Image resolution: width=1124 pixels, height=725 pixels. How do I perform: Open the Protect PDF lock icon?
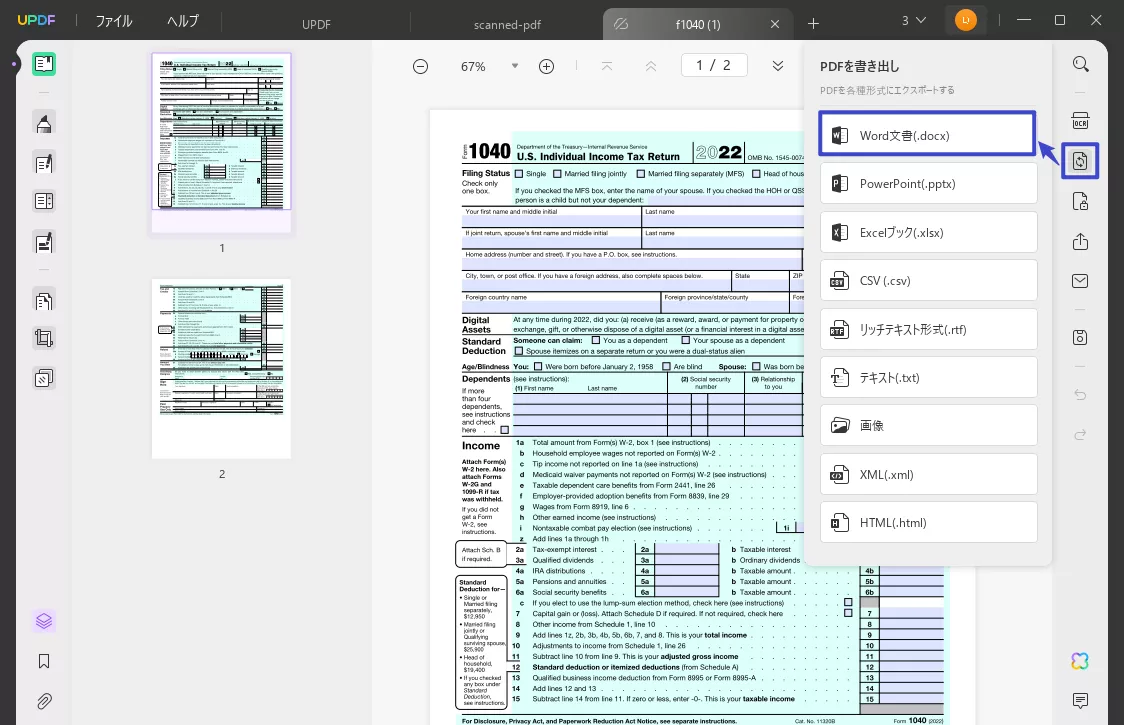[1080, 202]
